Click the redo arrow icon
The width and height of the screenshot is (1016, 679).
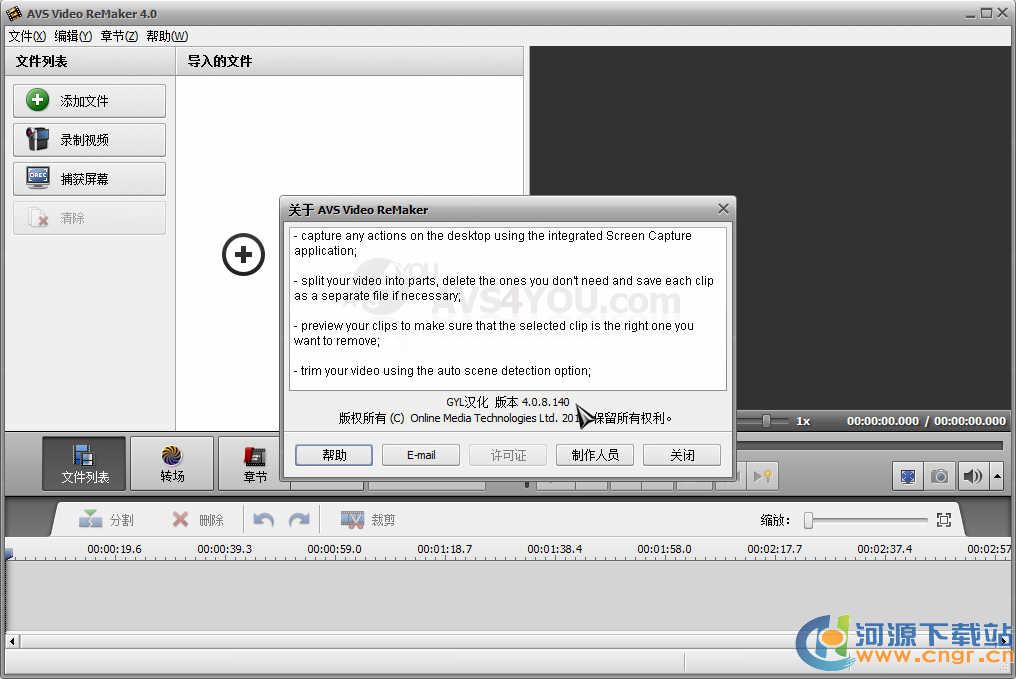pyautogui.click(x=299, y=520)
